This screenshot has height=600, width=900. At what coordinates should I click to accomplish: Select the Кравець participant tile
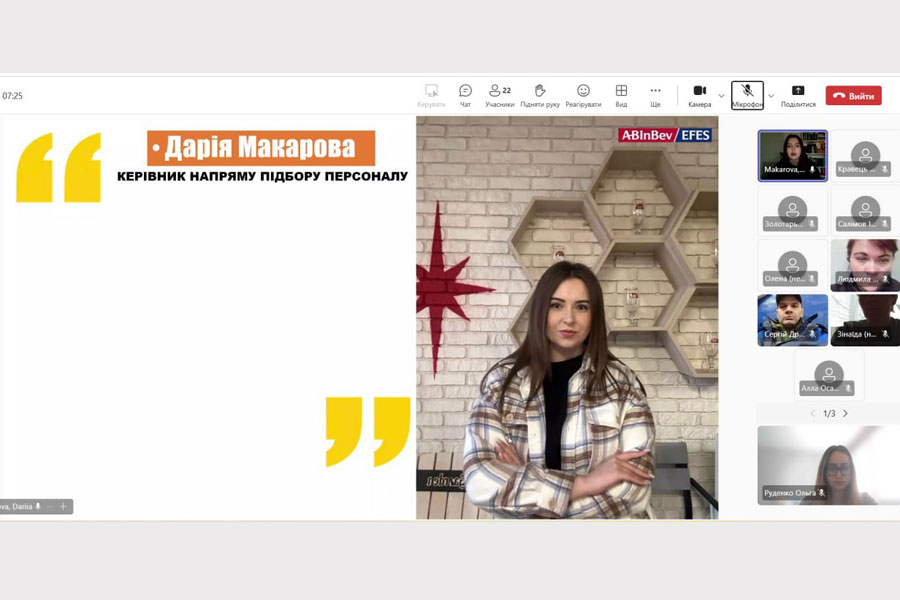point(865,156)
